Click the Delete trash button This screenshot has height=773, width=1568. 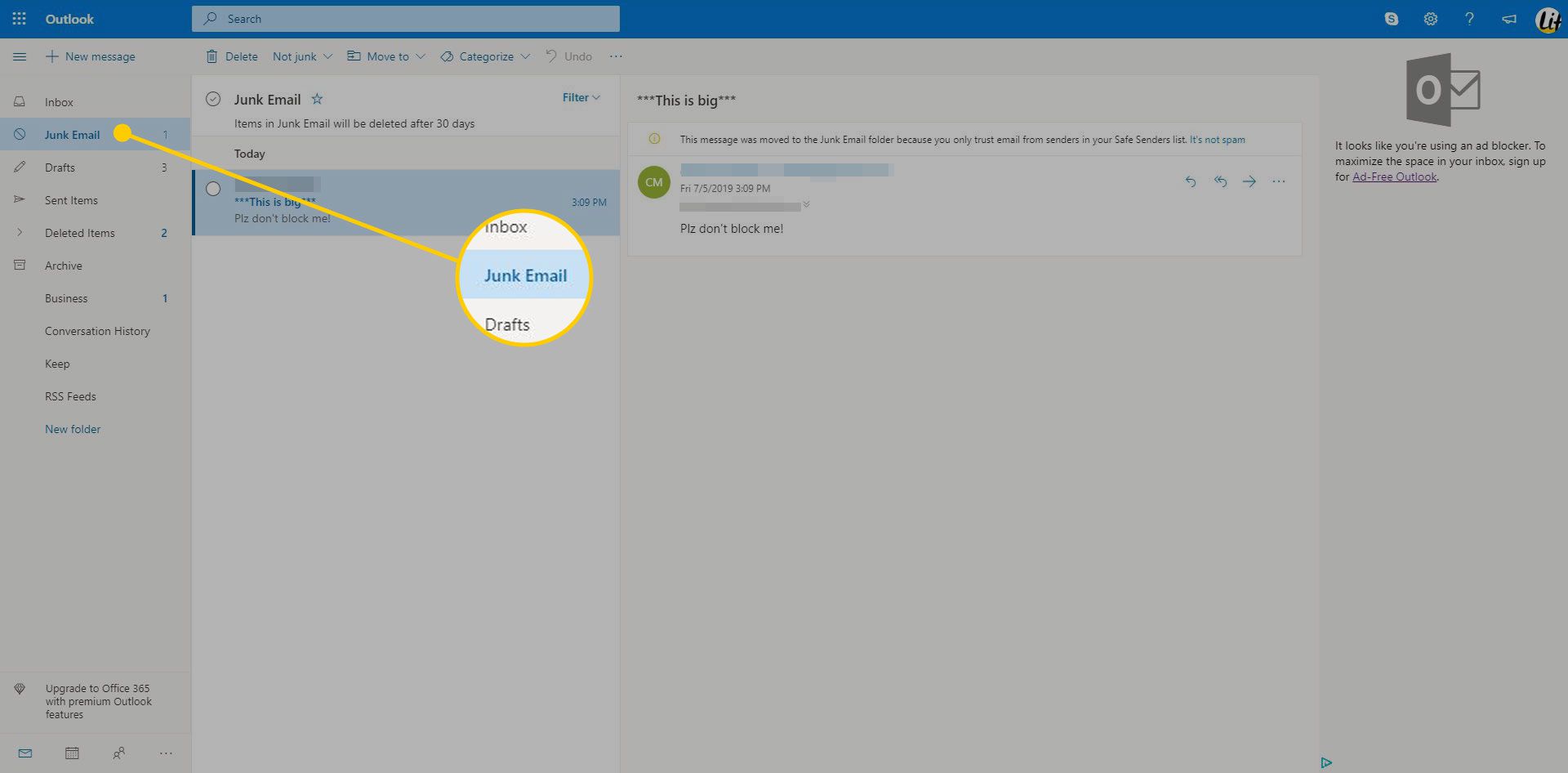point(232,56)
